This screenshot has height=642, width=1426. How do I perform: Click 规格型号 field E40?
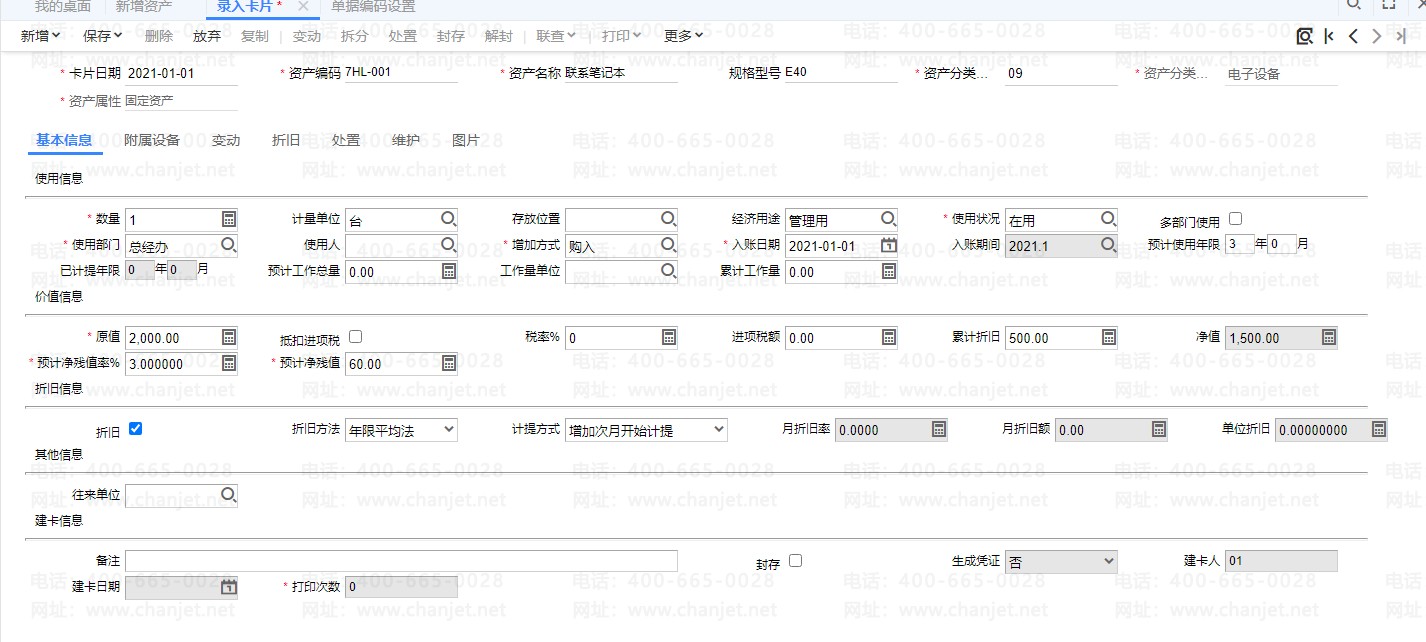tap(840, 73)
